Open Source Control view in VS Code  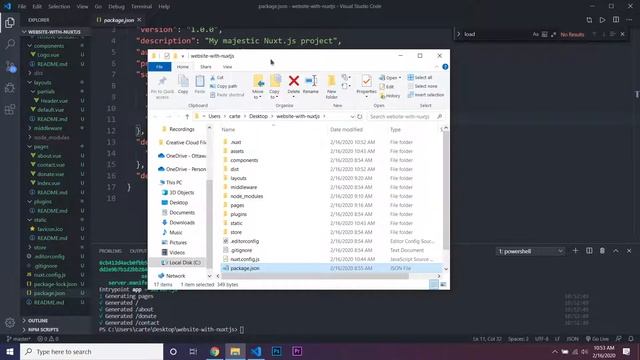pyautogui.click(x=10, y=66)
